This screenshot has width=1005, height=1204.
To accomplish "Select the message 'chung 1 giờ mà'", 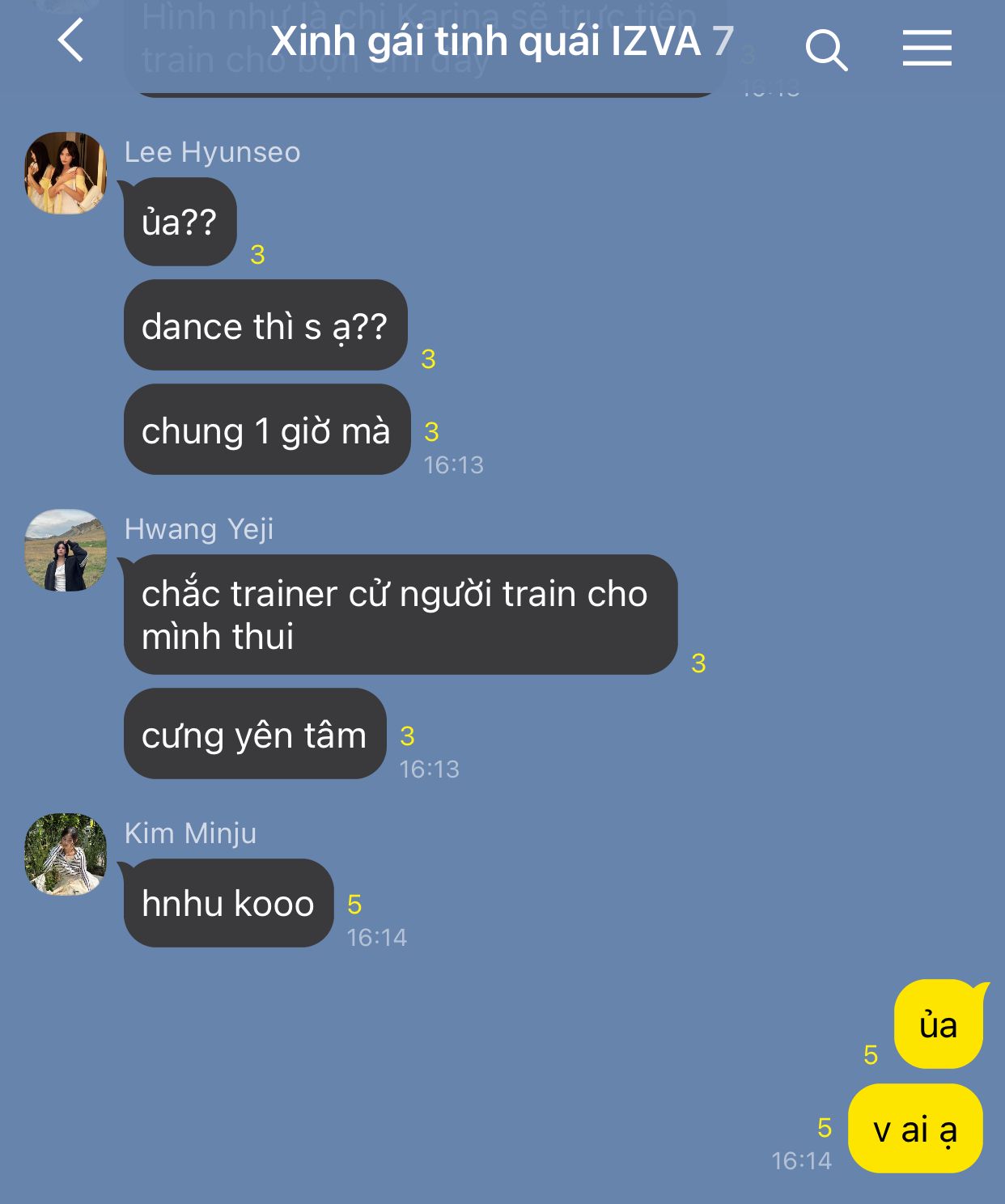I will click(267, 430).
